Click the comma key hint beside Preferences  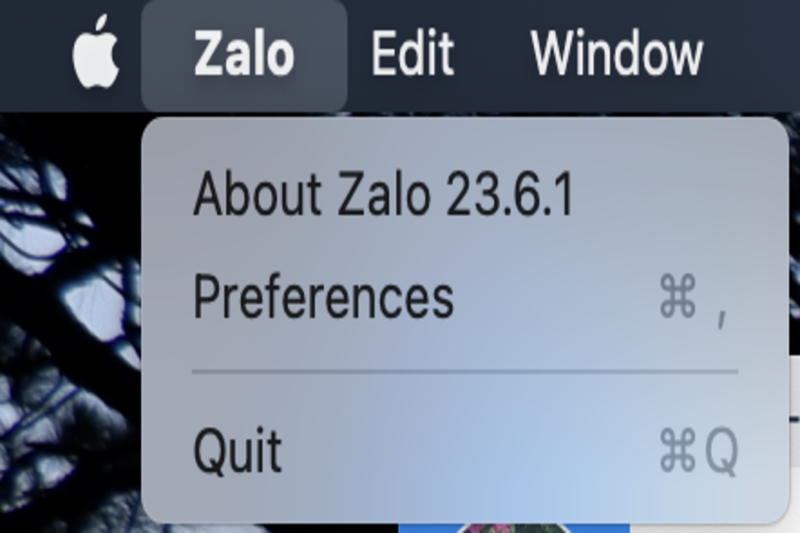point(721,310)
